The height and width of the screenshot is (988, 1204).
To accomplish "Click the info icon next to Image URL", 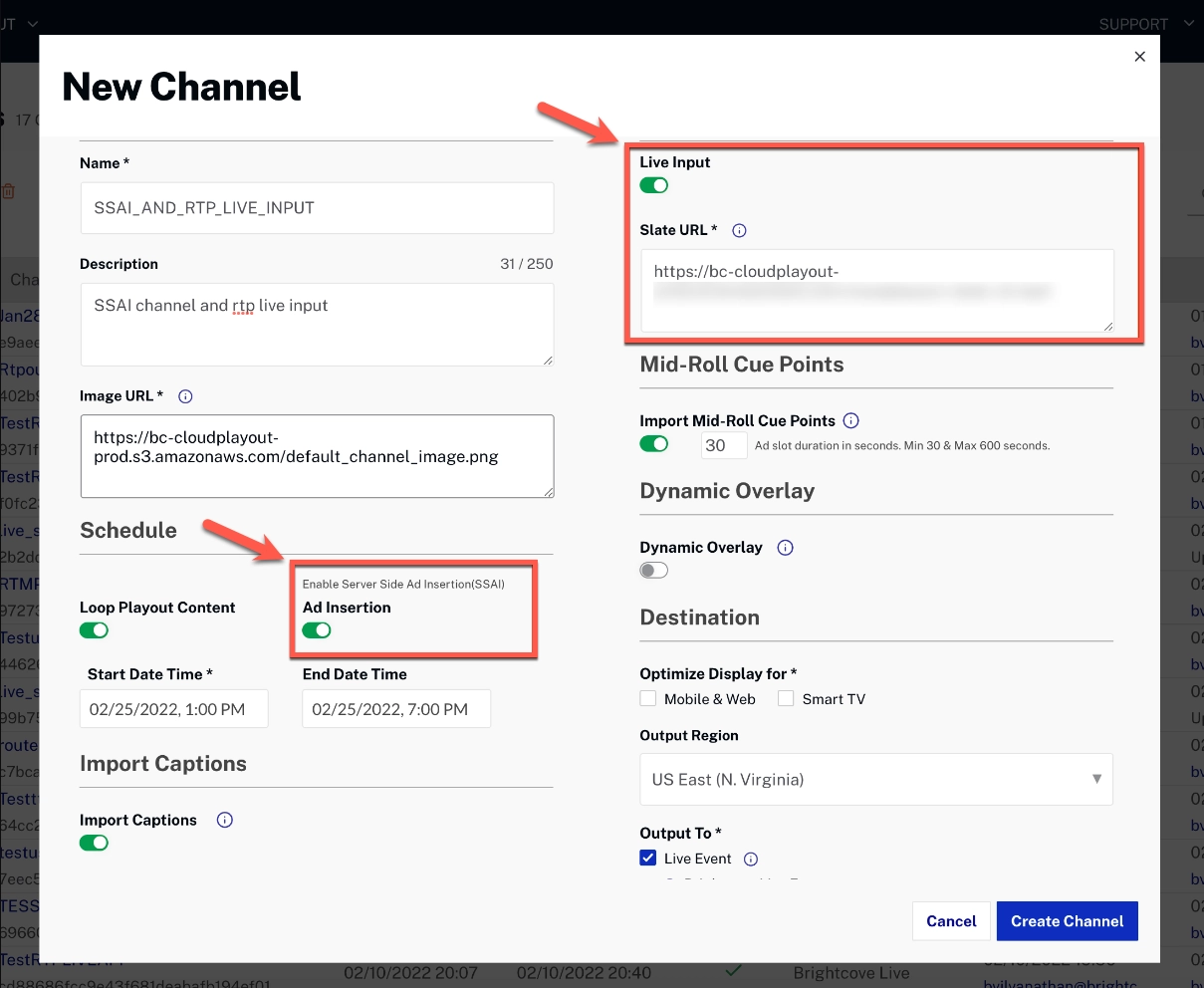I will (x=185, y=396).
